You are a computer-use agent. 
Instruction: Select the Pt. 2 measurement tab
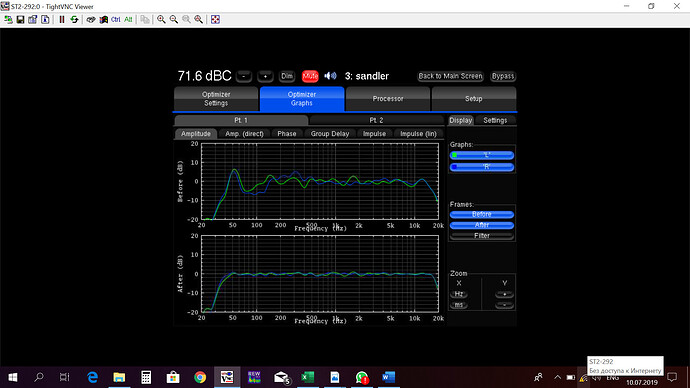376,120
